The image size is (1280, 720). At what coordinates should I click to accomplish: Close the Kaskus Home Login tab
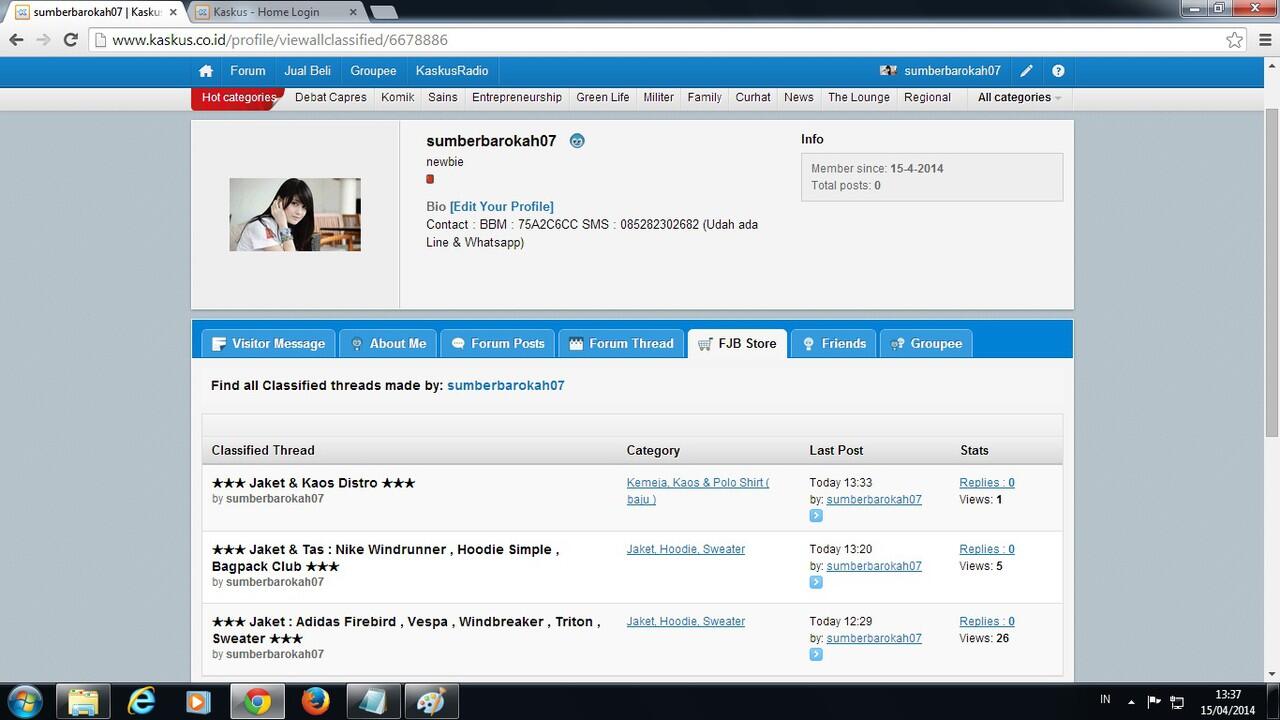pos(352,12)
